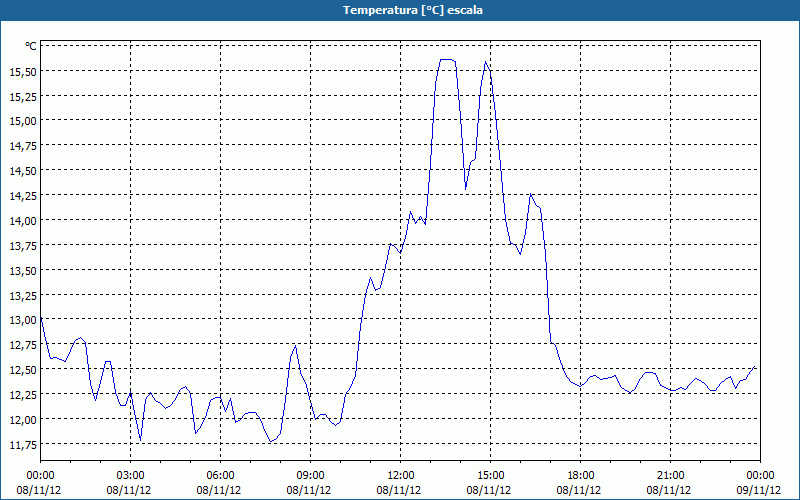Select the 12,00 y-axis label
Viewport: 800px width, 500px height.
coord(23,419)
